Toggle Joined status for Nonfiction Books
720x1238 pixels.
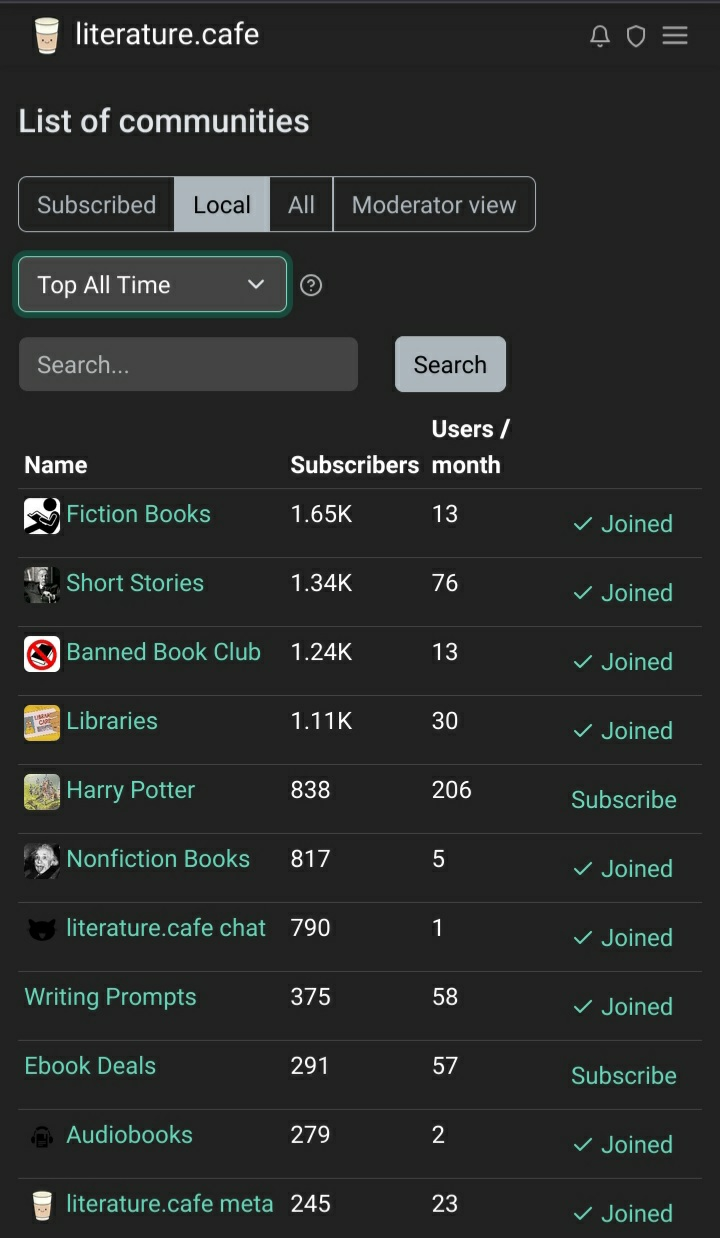pyautogui.click(x=623, y=869)
